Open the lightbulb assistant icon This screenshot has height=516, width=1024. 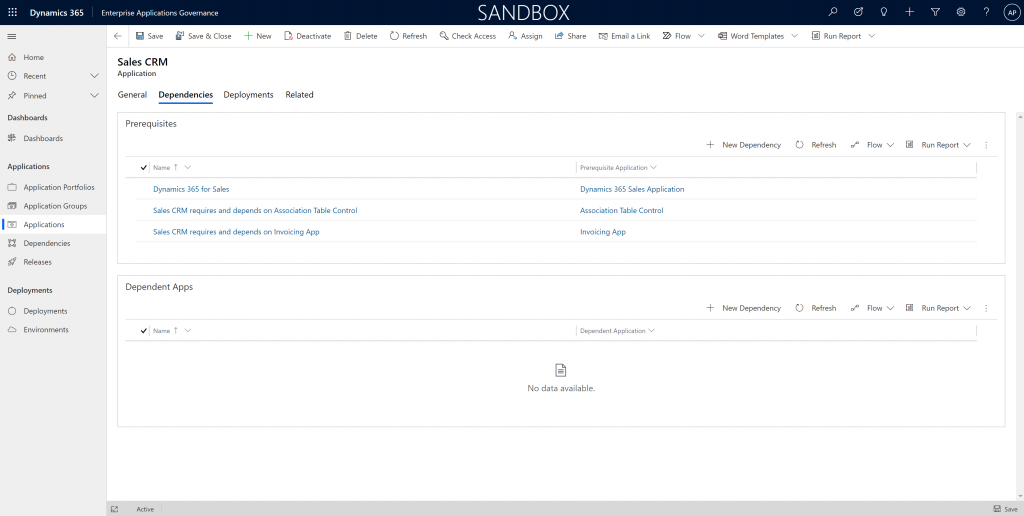884,12
